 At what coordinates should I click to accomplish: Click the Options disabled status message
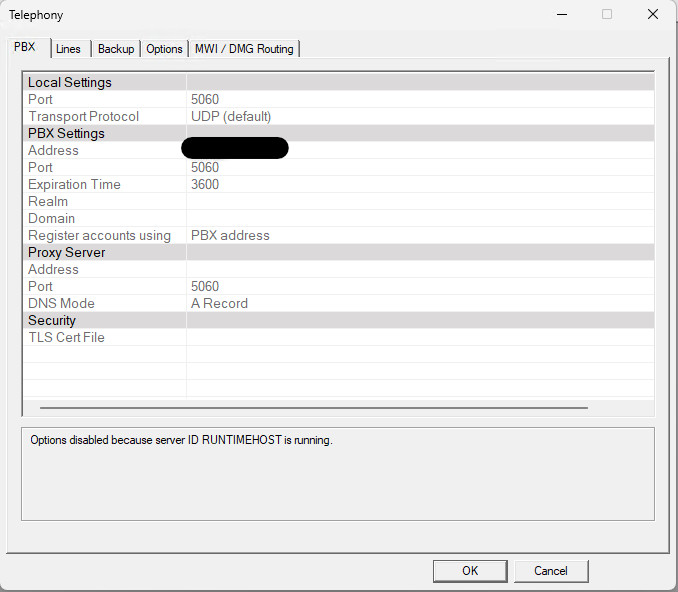[181, 440]
